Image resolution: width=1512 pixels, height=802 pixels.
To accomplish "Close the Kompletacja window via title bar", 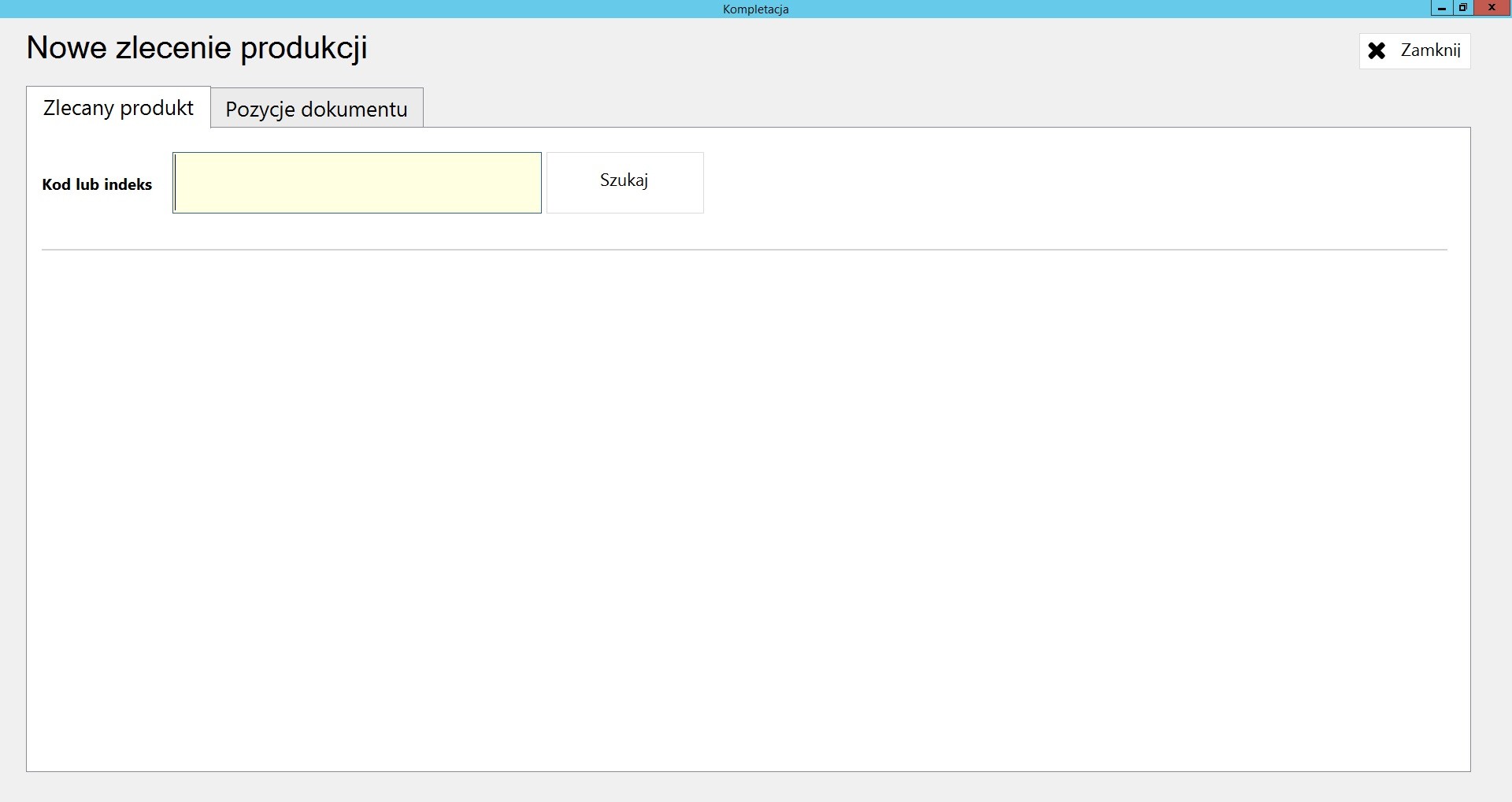I will (x=1492, y=8).
